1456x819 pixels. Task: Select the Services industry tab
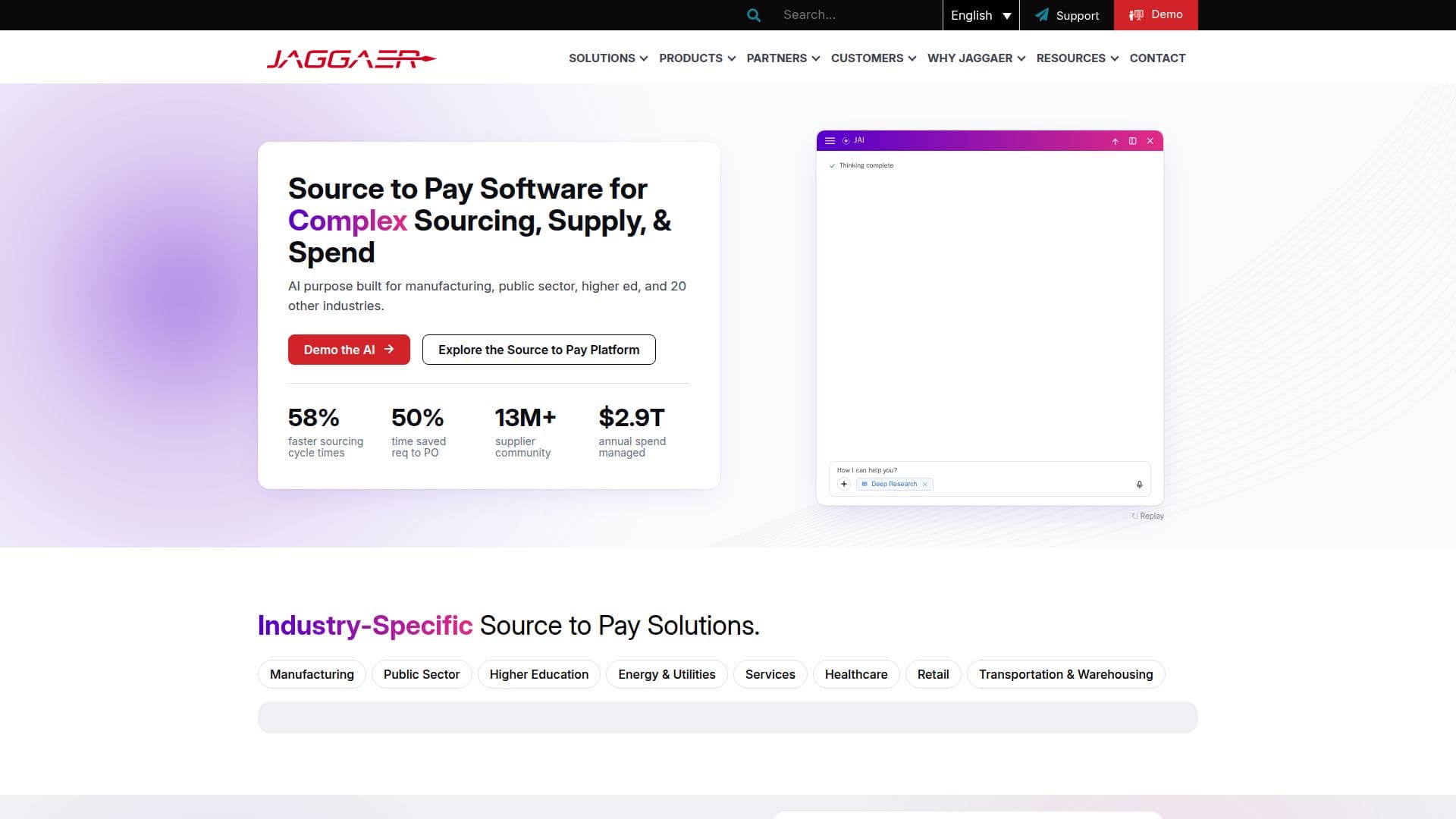pyautogui.click(x=770, y=674)
